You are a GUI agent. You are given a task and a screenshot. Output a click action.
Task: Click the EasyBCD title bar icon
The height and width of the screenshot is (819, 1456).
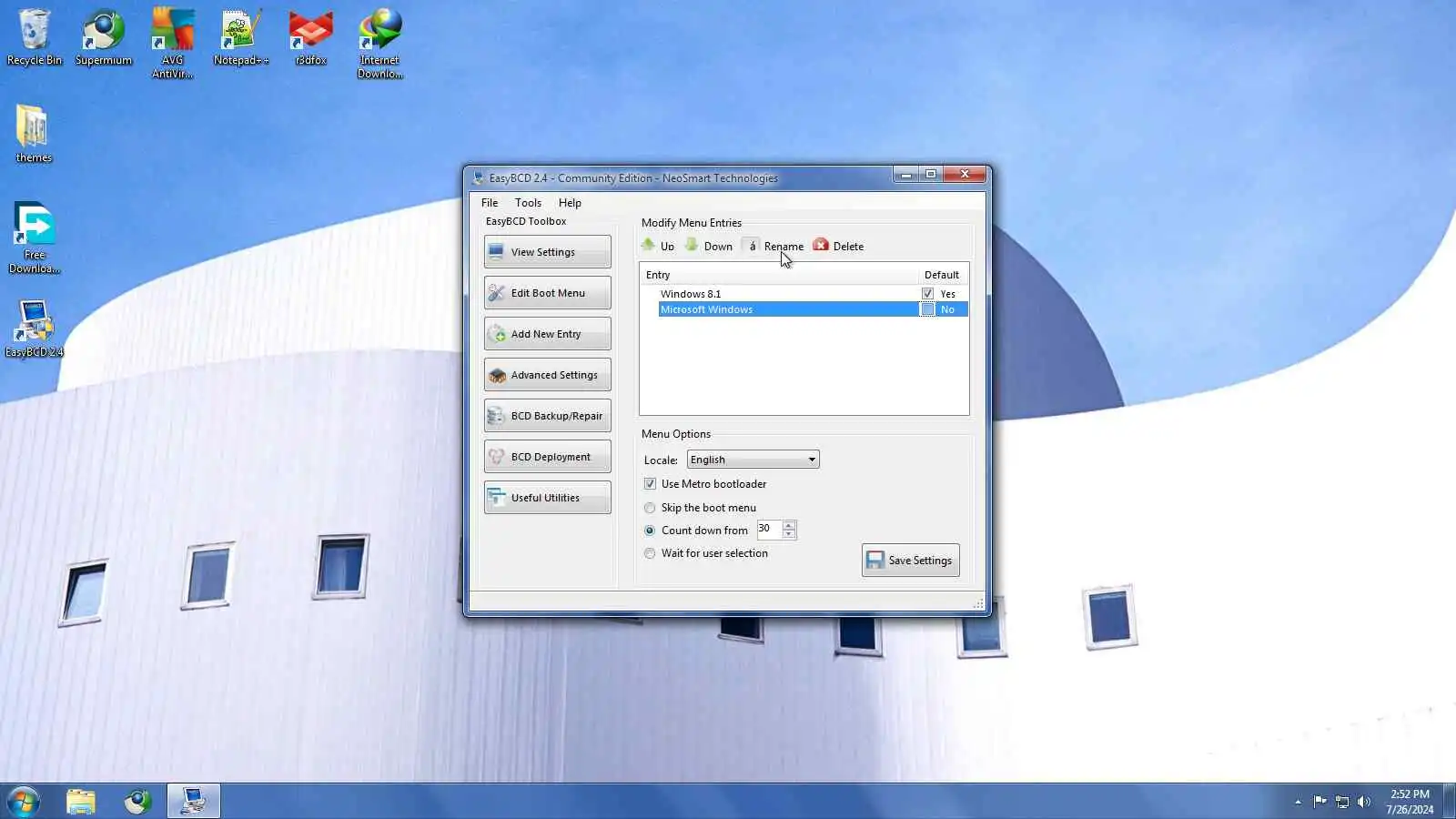pos(479,177)
